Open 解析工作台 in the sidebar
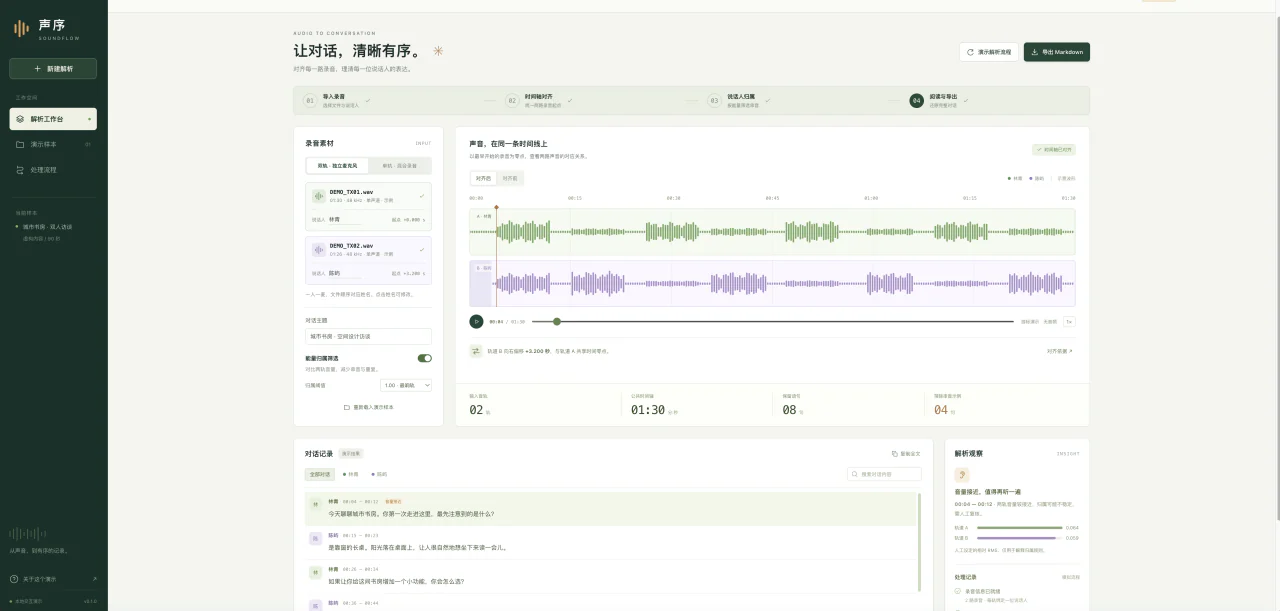The height and width of the screenshot is (611, 1280). point(53,119)
